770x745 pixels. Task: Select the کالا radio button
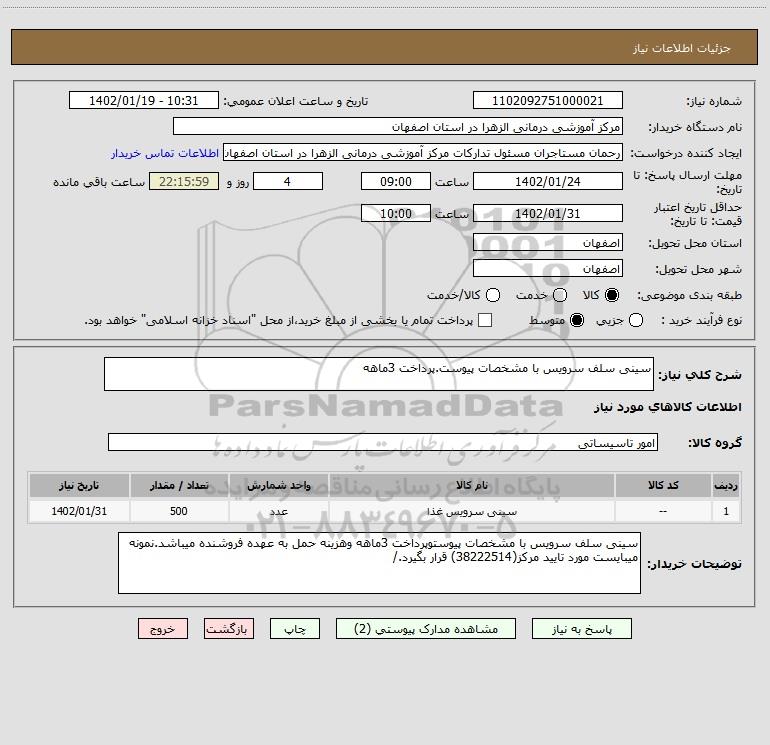612,295
